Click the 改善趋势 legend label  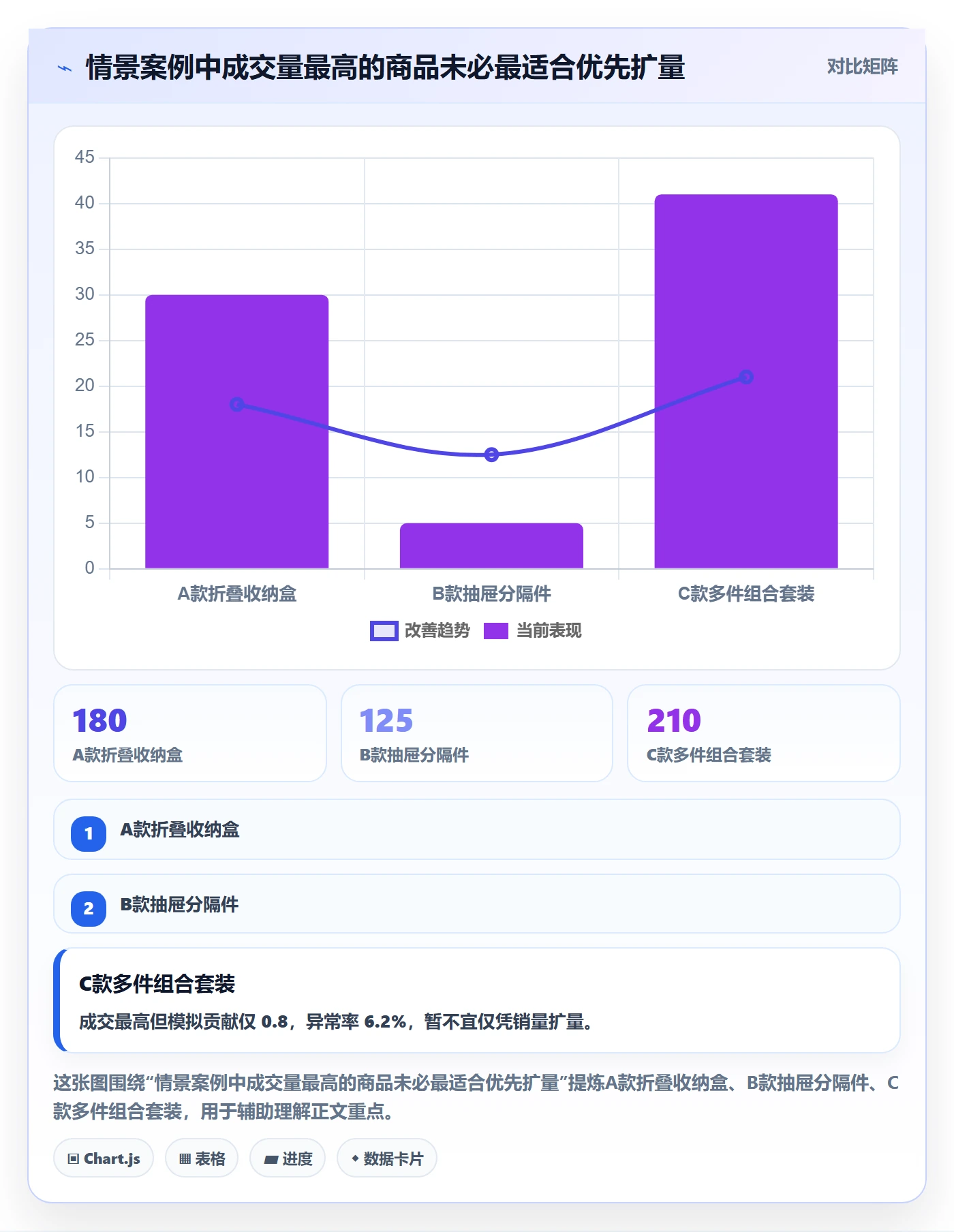(x=437, y=631)
